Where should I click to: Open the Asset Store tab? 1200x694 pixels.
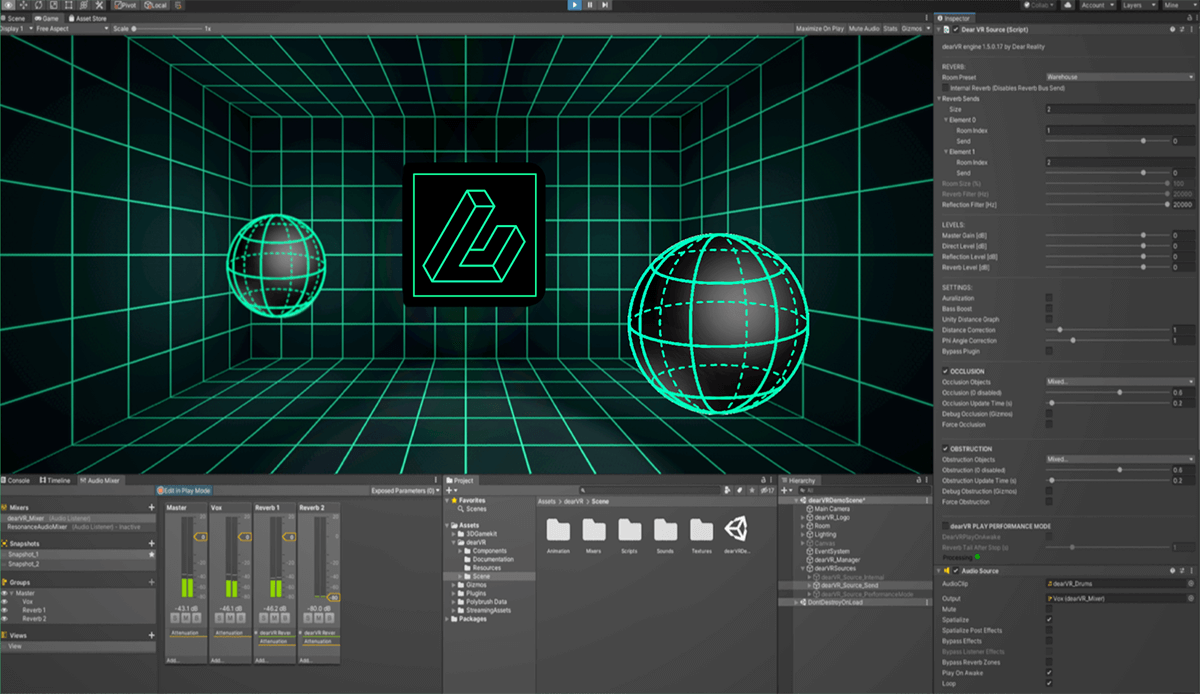(x=89, y=18)
